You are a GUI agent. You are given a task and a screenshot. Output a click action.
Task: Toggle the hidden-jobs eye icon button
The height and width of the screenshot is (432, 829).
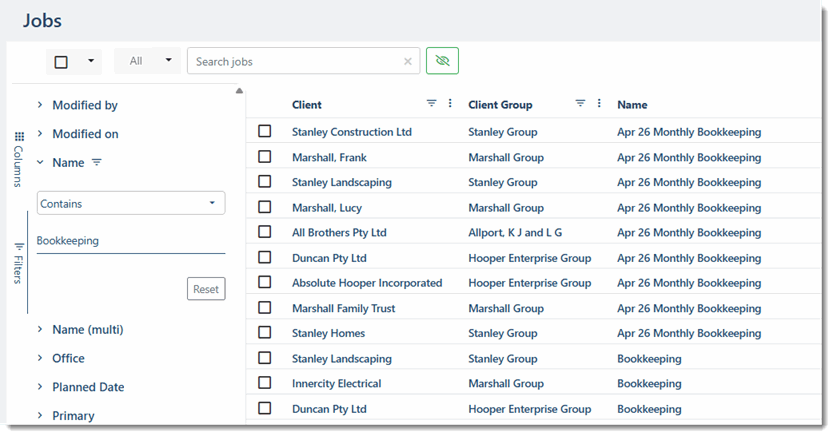tap(442, 61)
